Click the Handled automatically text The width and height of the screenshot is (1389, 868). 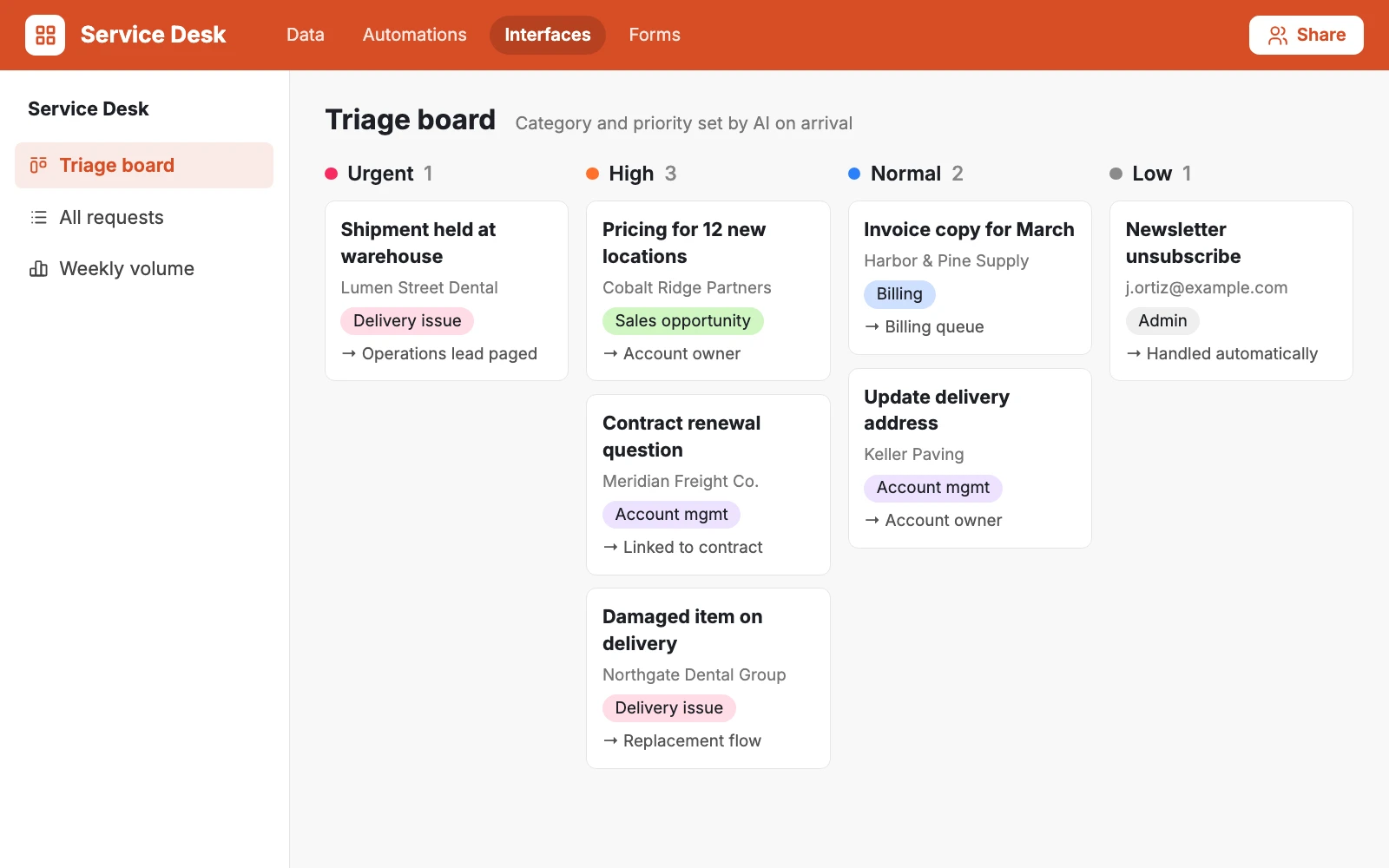tap(1232, 354)
